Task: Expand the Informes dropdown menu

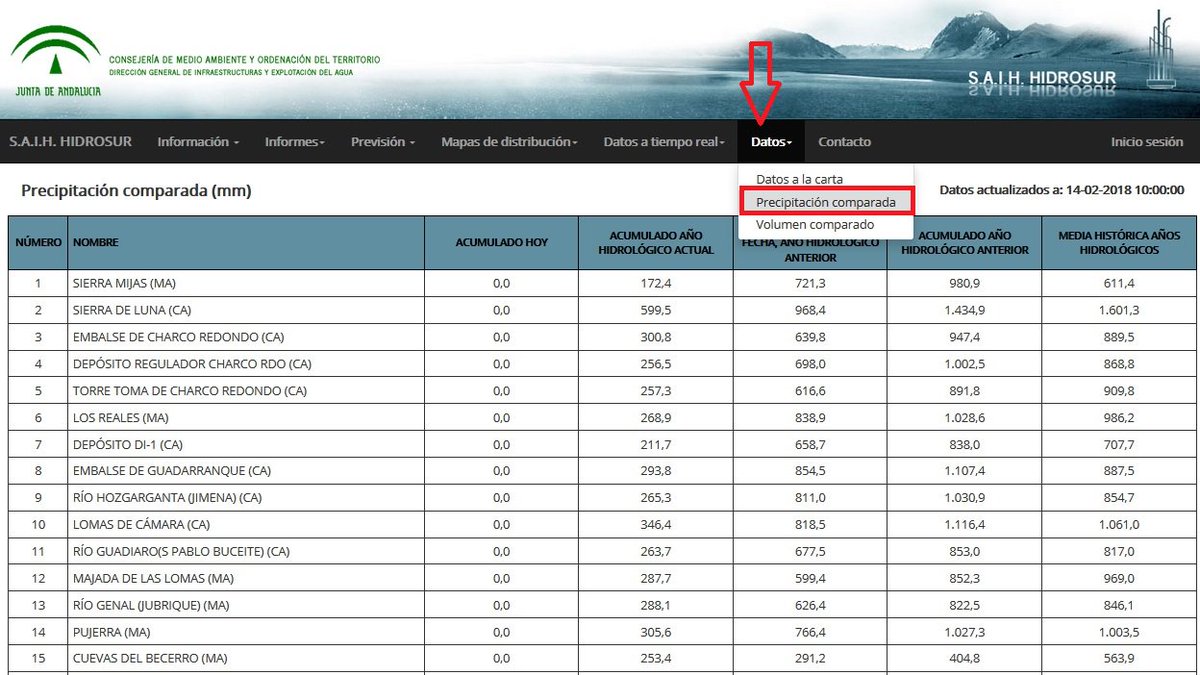Action: point(295,142)
